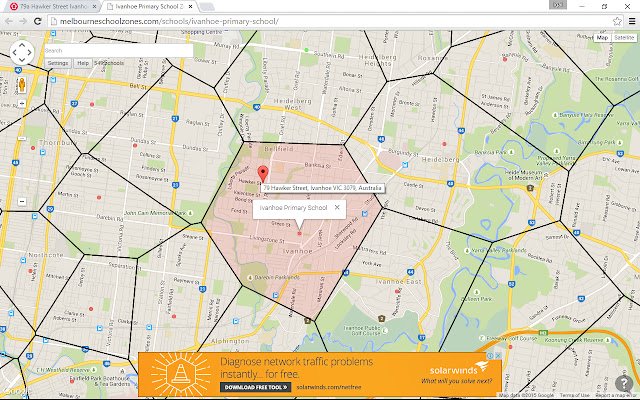Go back in the browser
Screen dimensions: 640x400
9,21
